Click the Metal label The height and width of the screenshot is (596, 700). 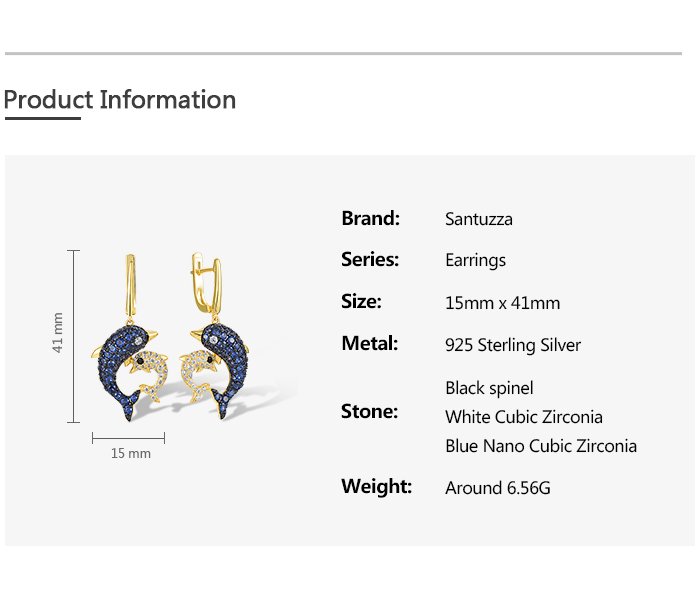[369, 344]
